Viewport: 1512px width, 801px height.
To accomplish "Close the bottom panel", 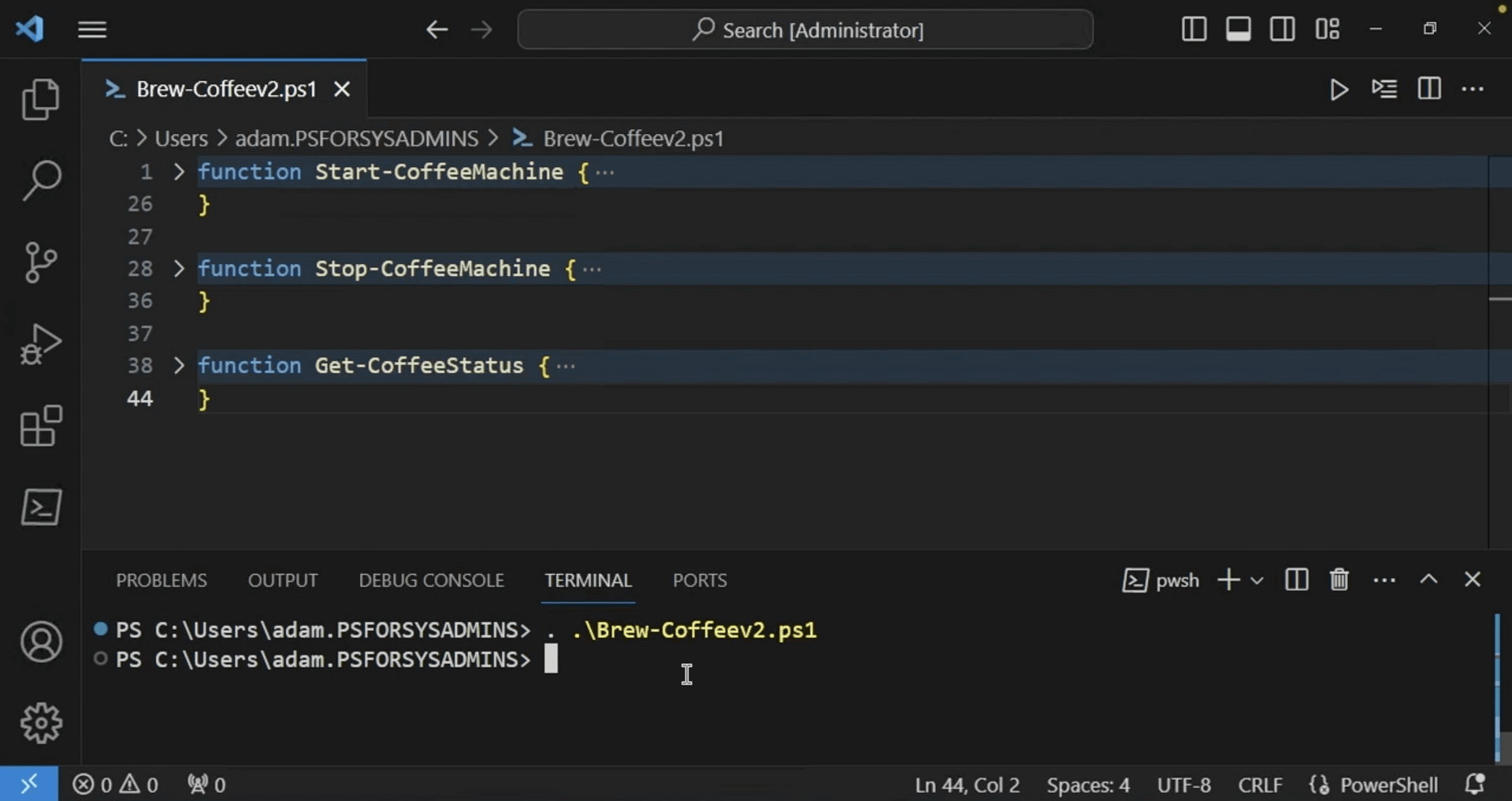I will [x=1473, y=580].
